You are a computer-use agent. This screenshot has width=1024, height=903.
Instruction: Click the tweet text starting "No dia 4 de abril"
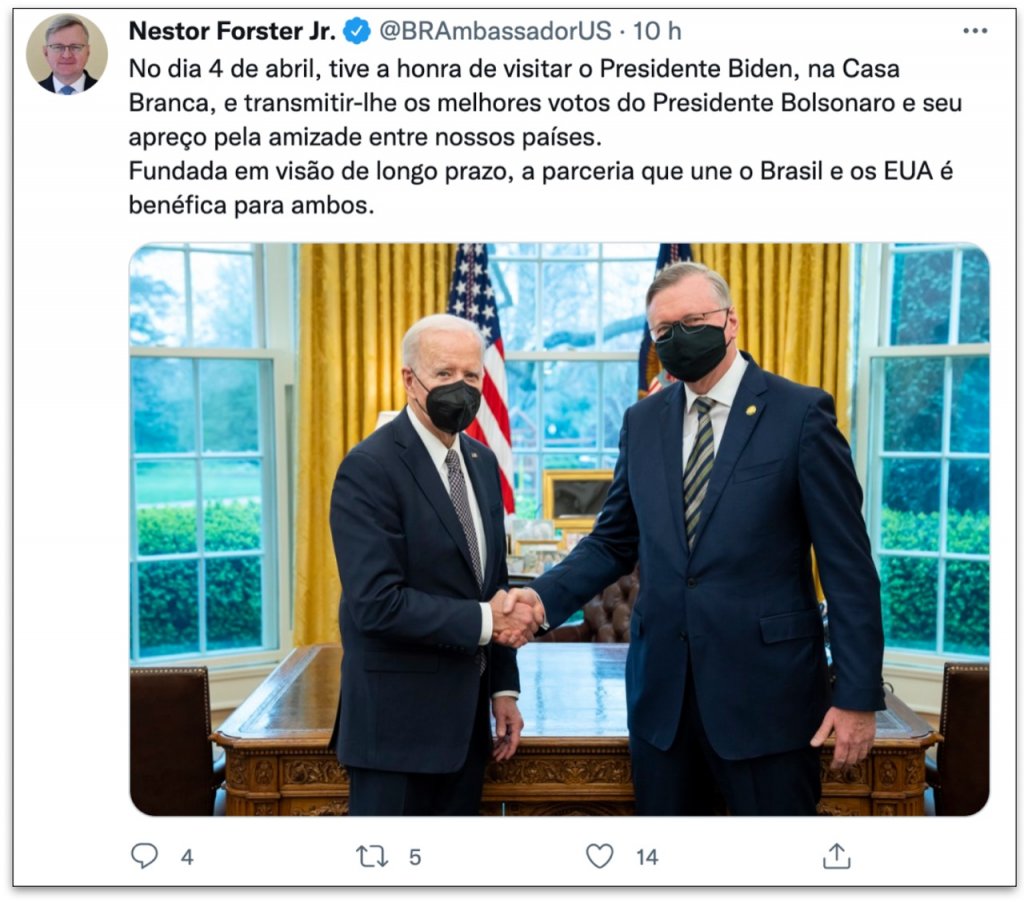(x=545, y=137)
